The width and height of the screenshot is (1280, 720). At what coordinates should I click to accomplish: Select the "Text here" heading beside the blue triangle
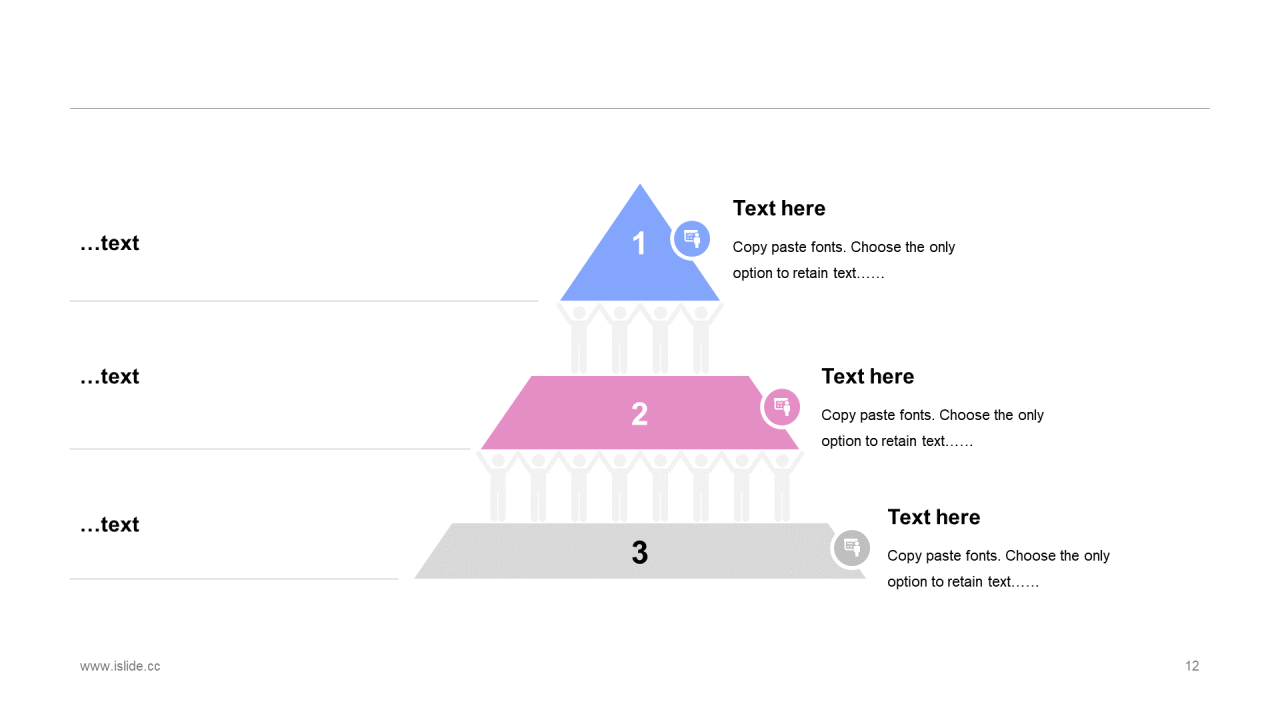(779, 208)
